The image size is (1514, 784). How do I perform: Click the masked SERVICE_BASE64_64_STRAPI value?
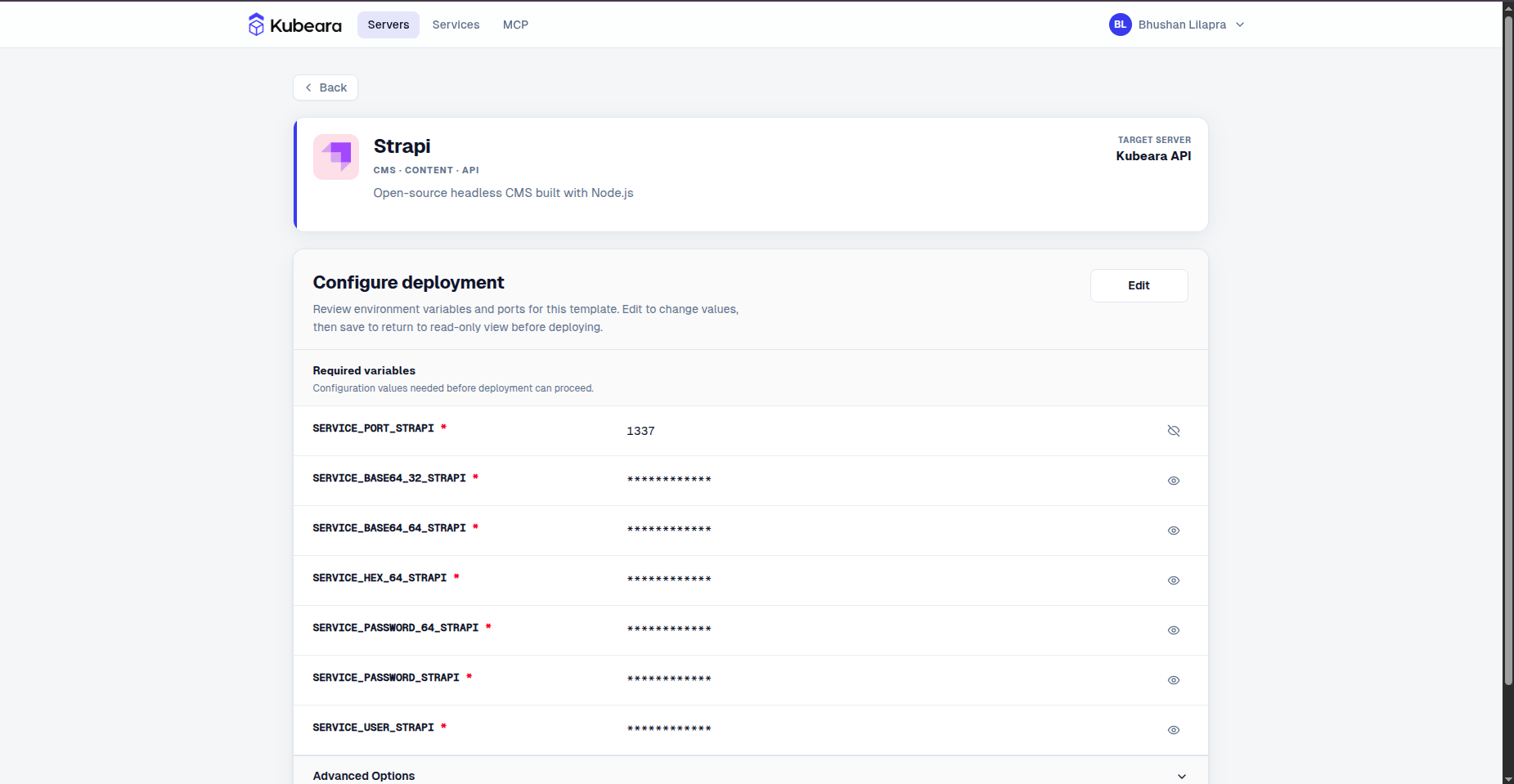point(669,530)
